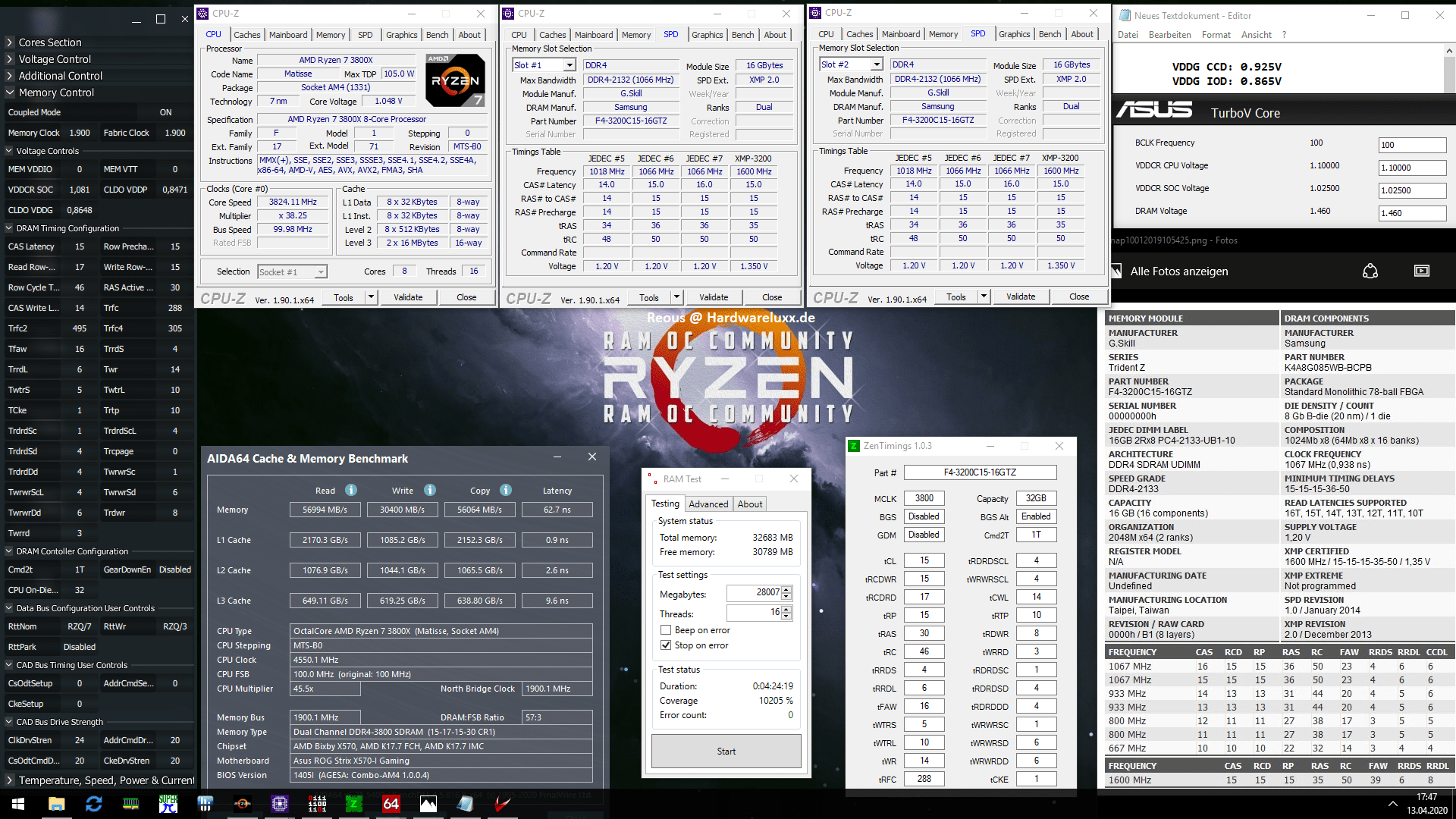Viewport: 1456px width, 819px height.
Task: Click Alle Fotos anzeigen link
Action: pos(1178,271)
